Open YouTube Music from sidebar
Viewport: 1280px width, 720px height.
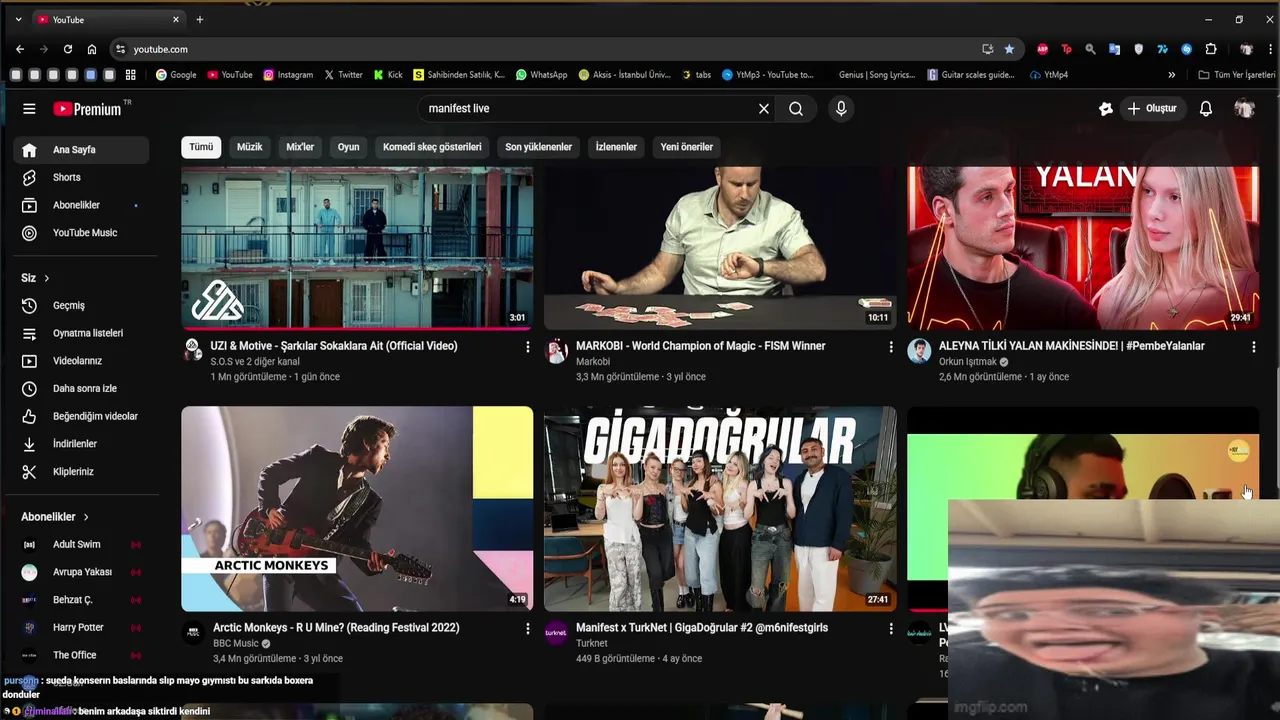coord(81,233)
